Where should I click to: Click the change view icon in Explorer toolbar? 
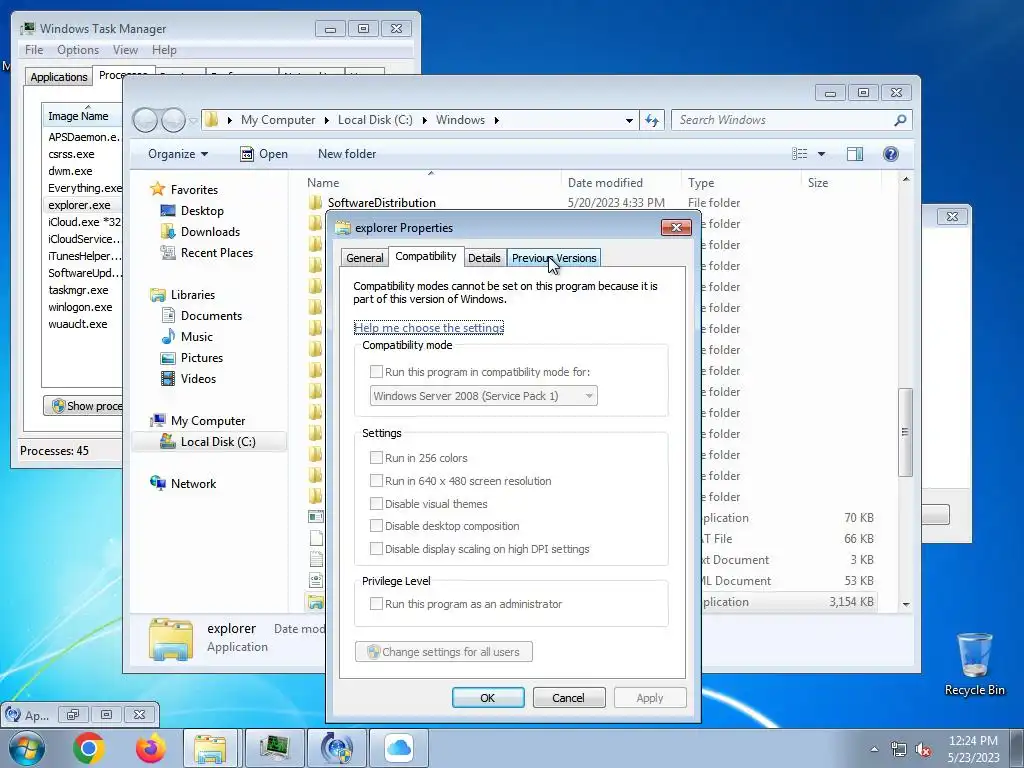coord(799,153)
